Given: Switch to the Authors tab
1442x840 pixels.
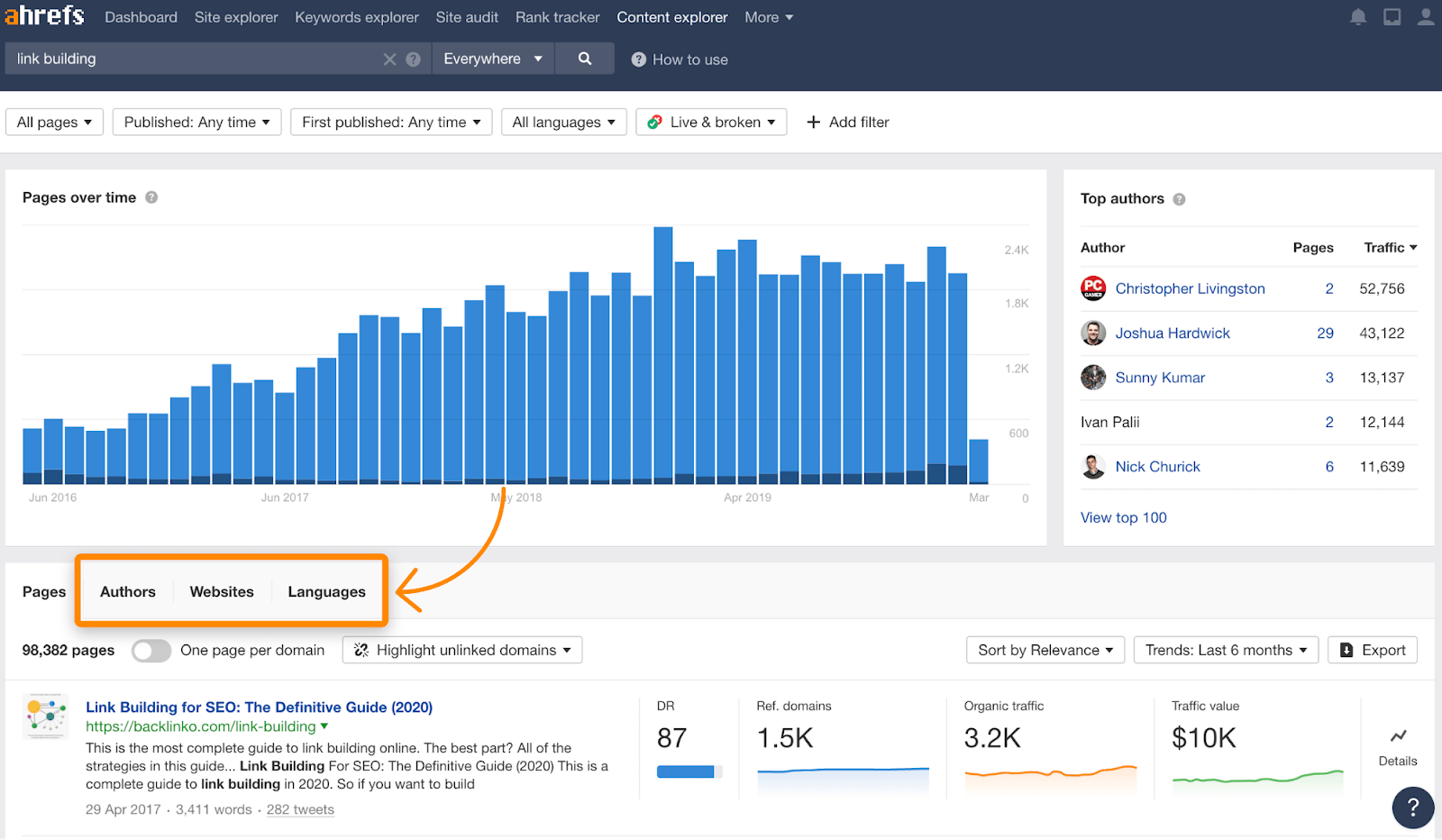Looking at the screenshot, I should 128,592.
